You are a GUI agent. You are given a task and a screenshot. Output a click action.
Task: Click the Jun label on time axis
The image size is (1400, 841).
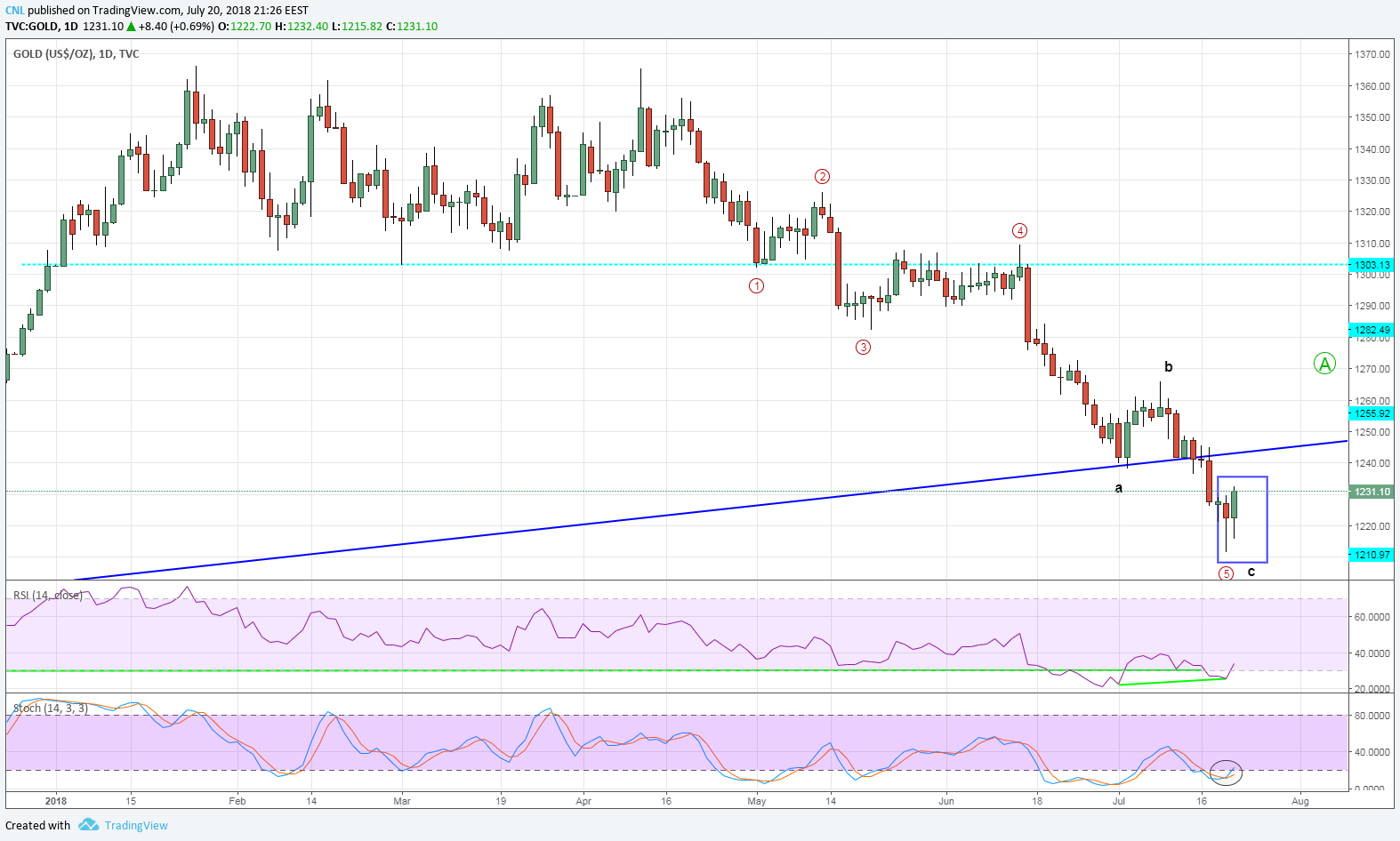(x=945, y=800)
